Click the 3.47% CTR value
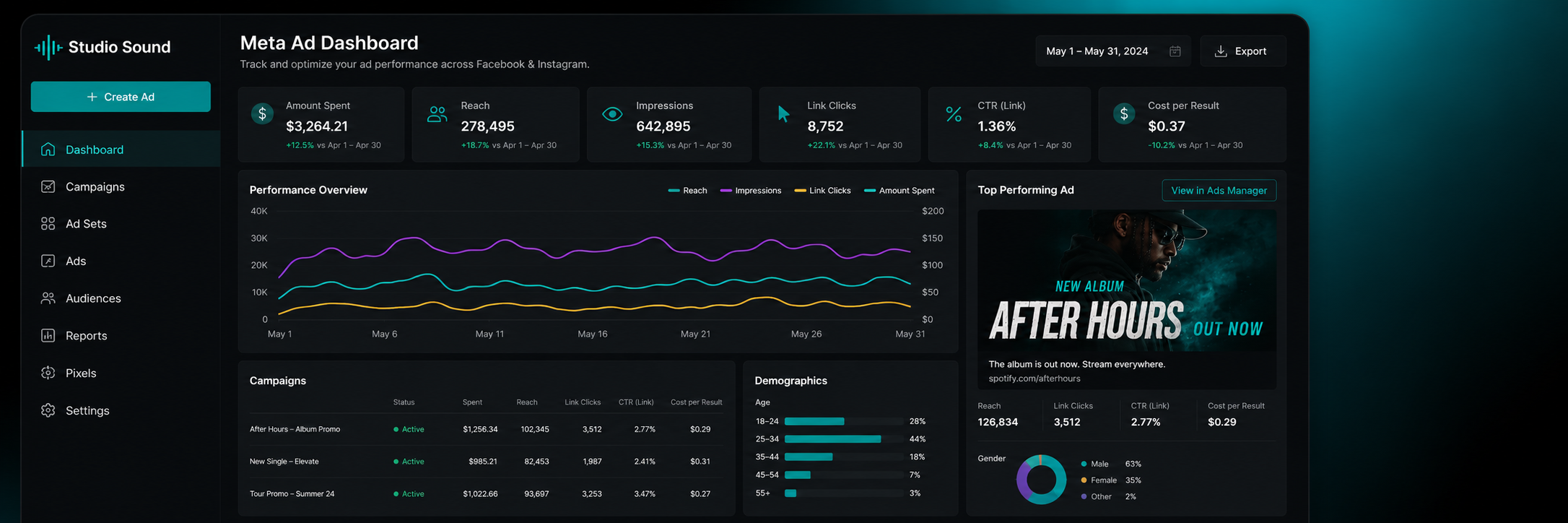This screenshot has width=1568, height=523. (645, 494)
